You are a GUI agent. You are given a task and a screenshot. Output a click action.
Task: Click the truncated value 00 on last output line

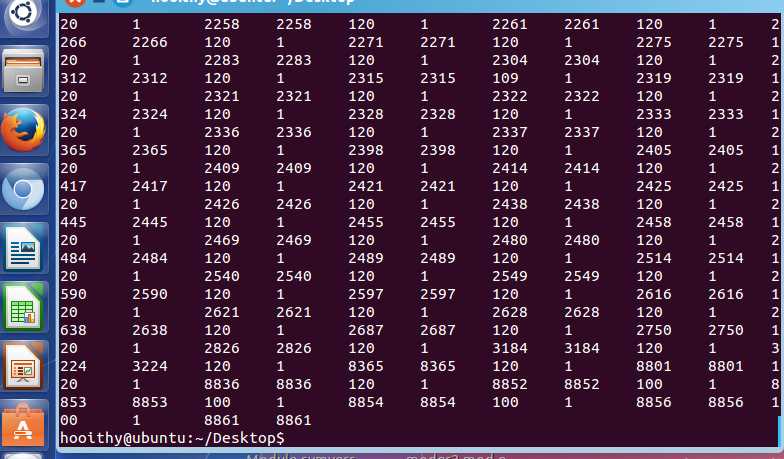68,420
